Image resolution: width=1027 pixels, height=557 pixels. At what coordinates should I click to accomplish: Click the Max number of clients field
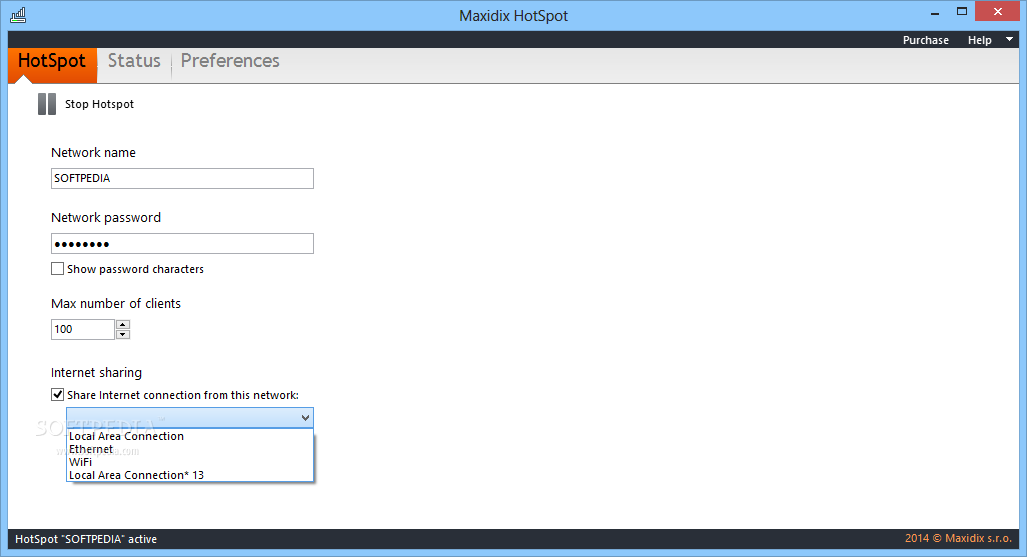pos(83,329)
